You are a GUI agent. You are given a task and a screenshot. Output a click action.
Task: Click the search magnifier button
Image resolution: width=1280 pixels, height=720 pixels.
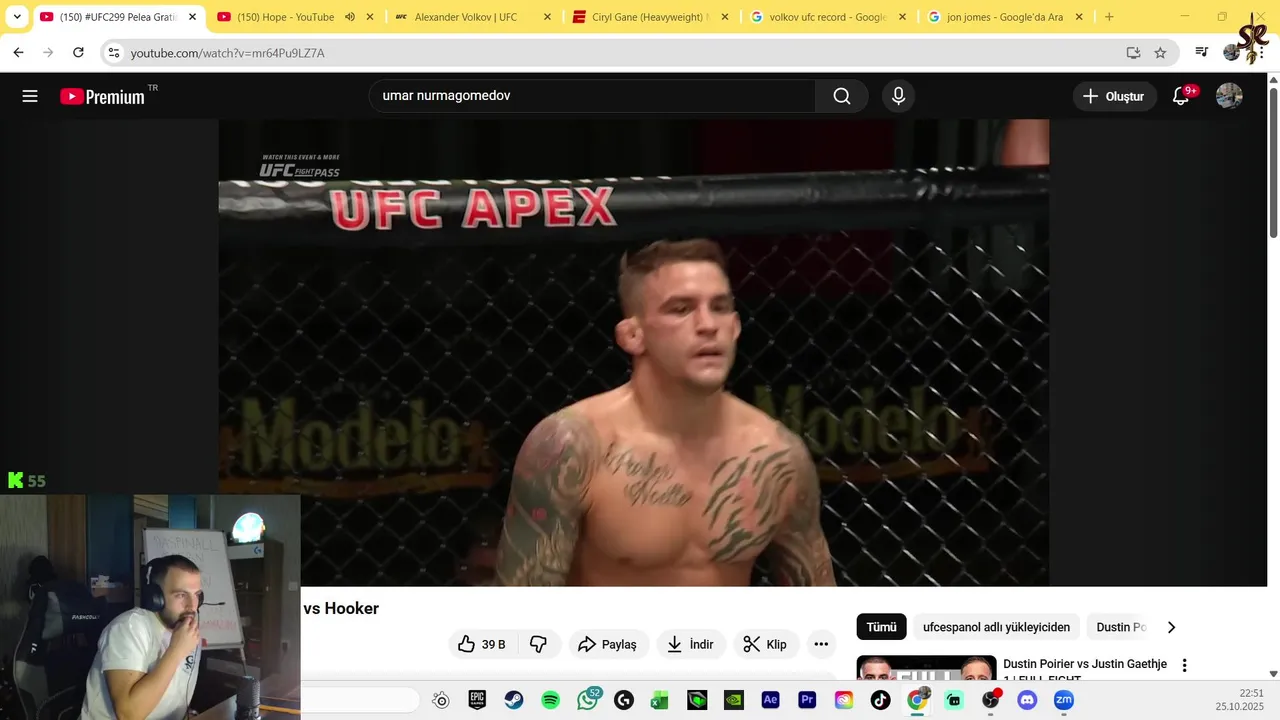pyautogui.click(x=842, y=96)
